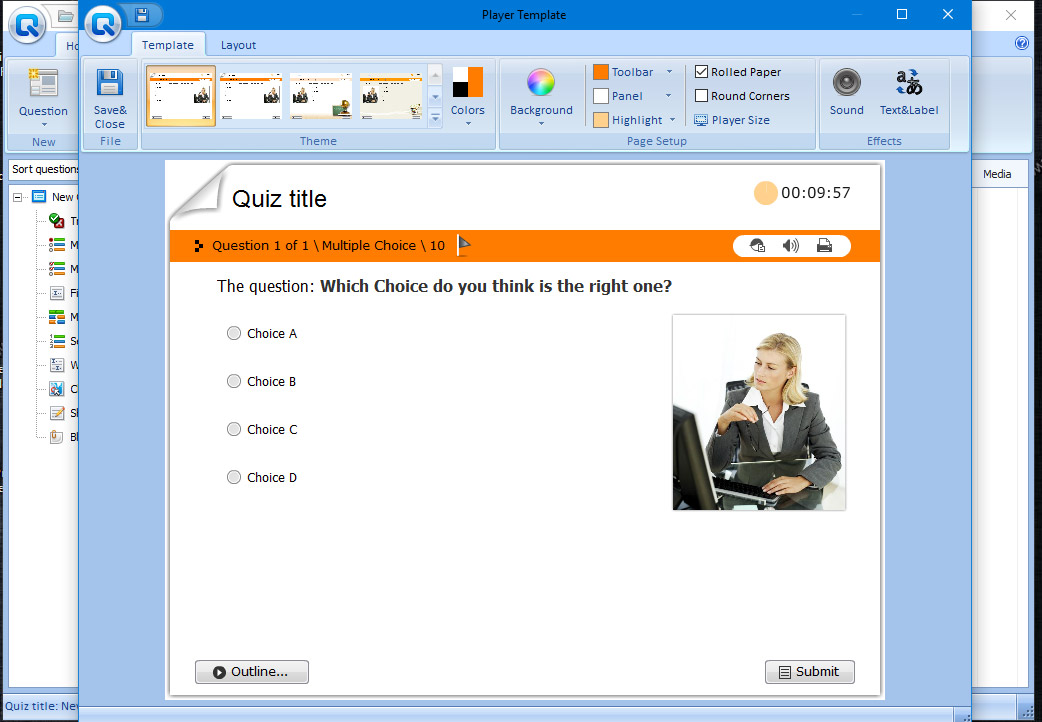Switch to the Layout tab

click(x=238, y=45)
